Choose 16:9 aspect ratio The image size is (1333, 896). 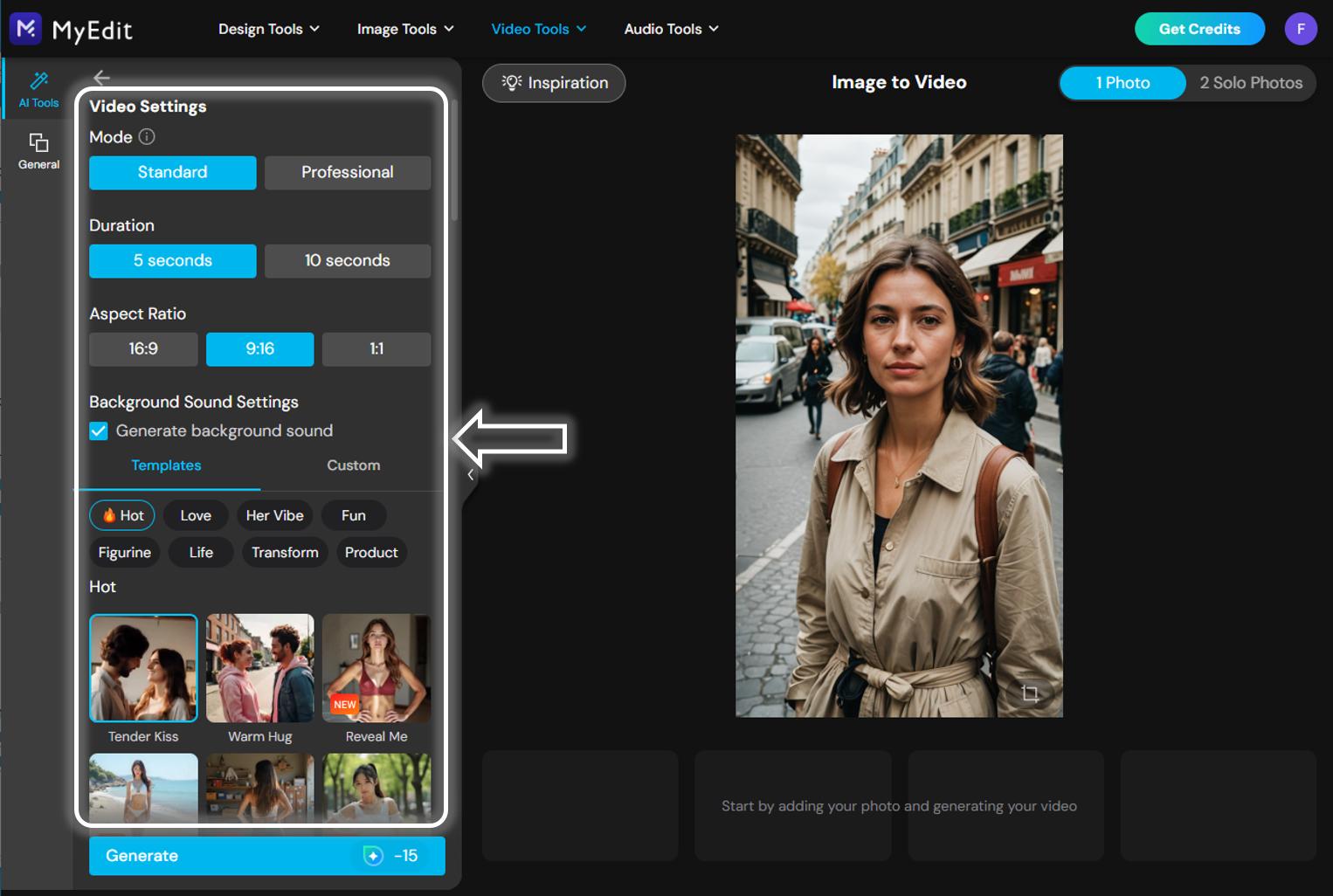click(x=143, y=349)
